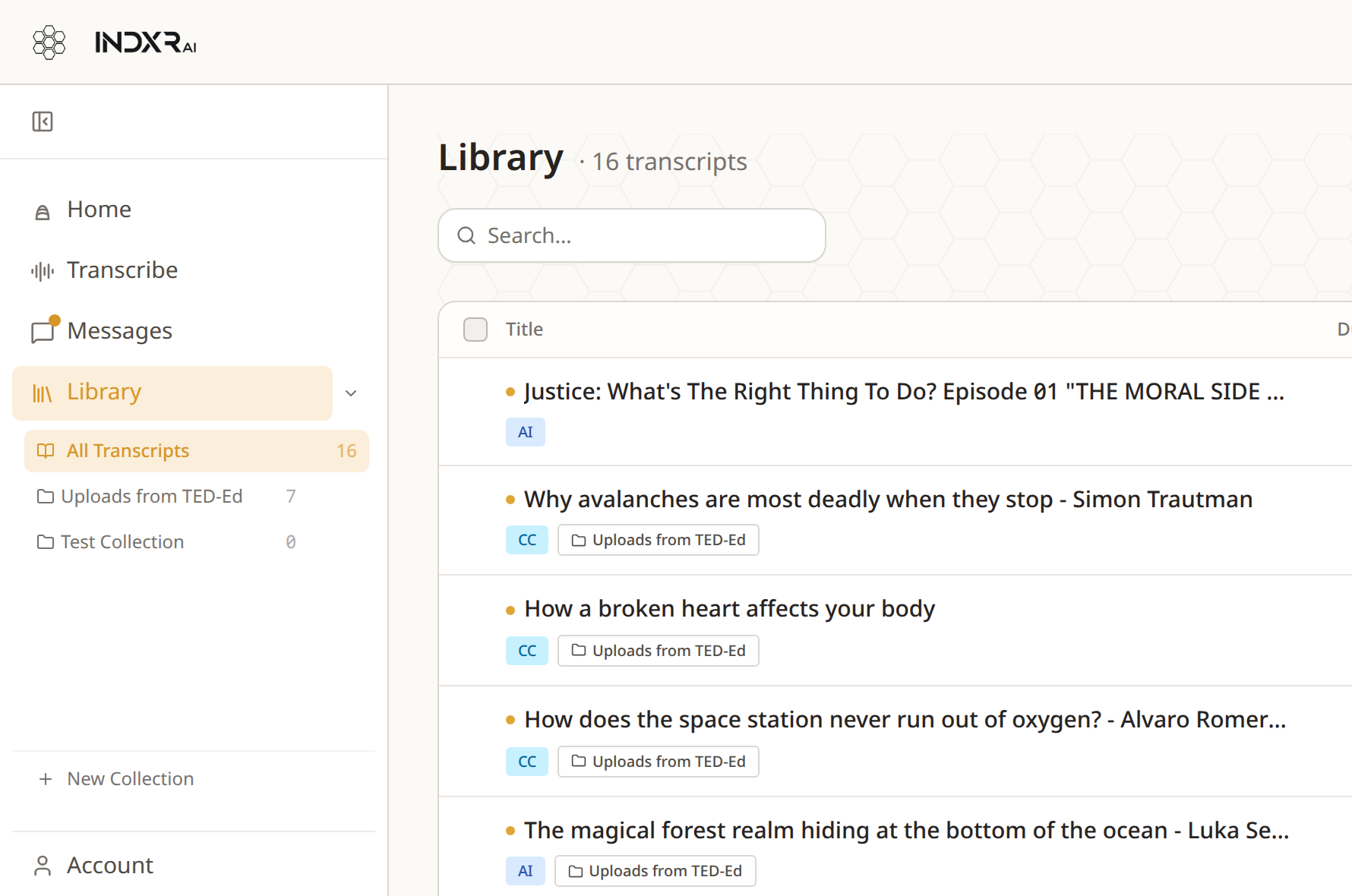Click the INDXR honeycomb logo icon
Viewport: 1352px width, 896px height.
coord(49,43)
